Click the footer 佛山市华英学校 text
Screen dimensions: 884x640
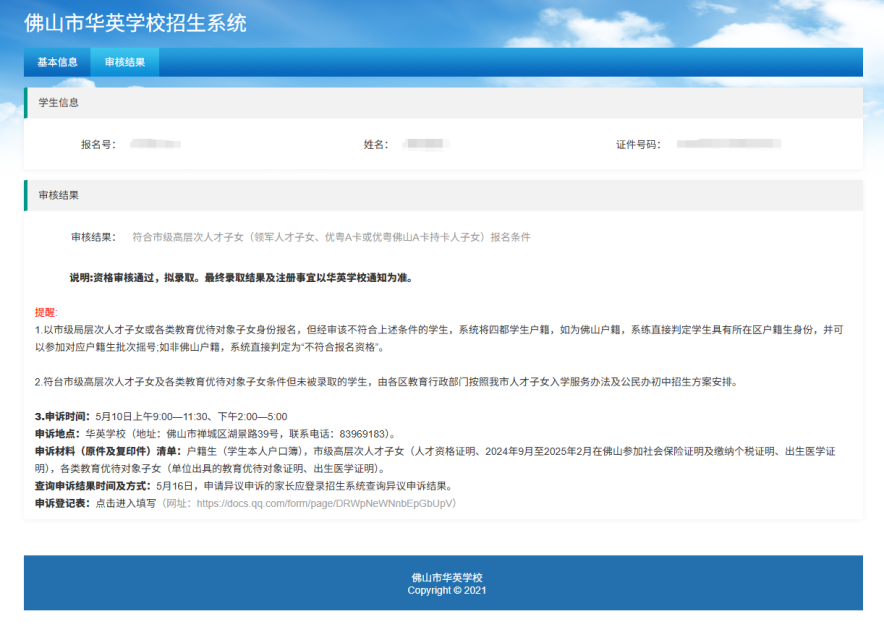447,577
